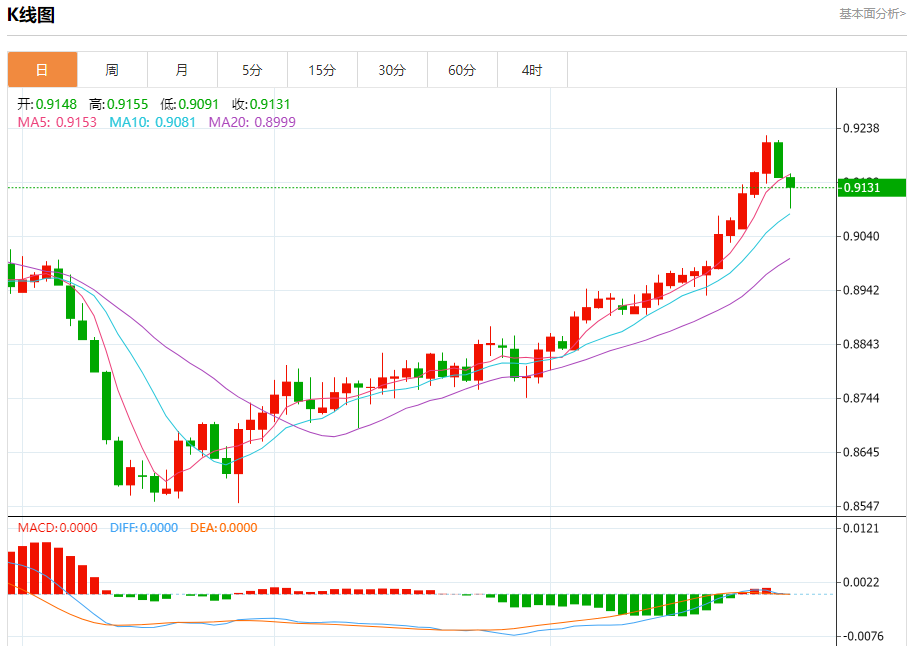Click the 0.8843 price axis label
This screenshot has height=646, width=913.
pos(861,344)
